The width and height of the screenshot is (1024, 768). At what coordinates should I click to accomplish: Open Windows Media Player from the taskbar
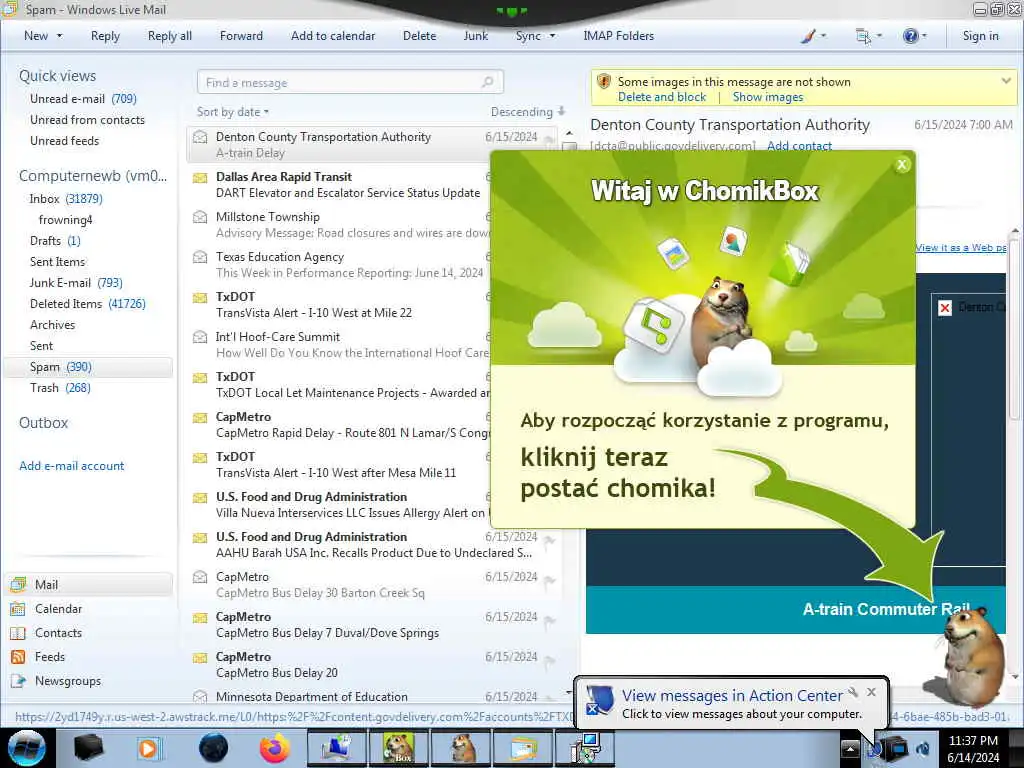pyautogui.click(x=148, y=748)
